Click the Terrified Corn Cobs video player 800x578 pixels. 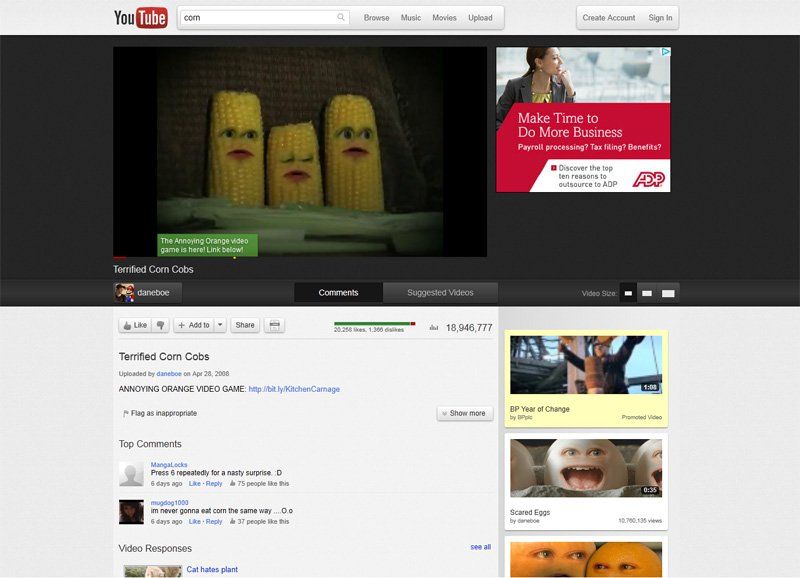pyautogui.click(x=300, y=152)
